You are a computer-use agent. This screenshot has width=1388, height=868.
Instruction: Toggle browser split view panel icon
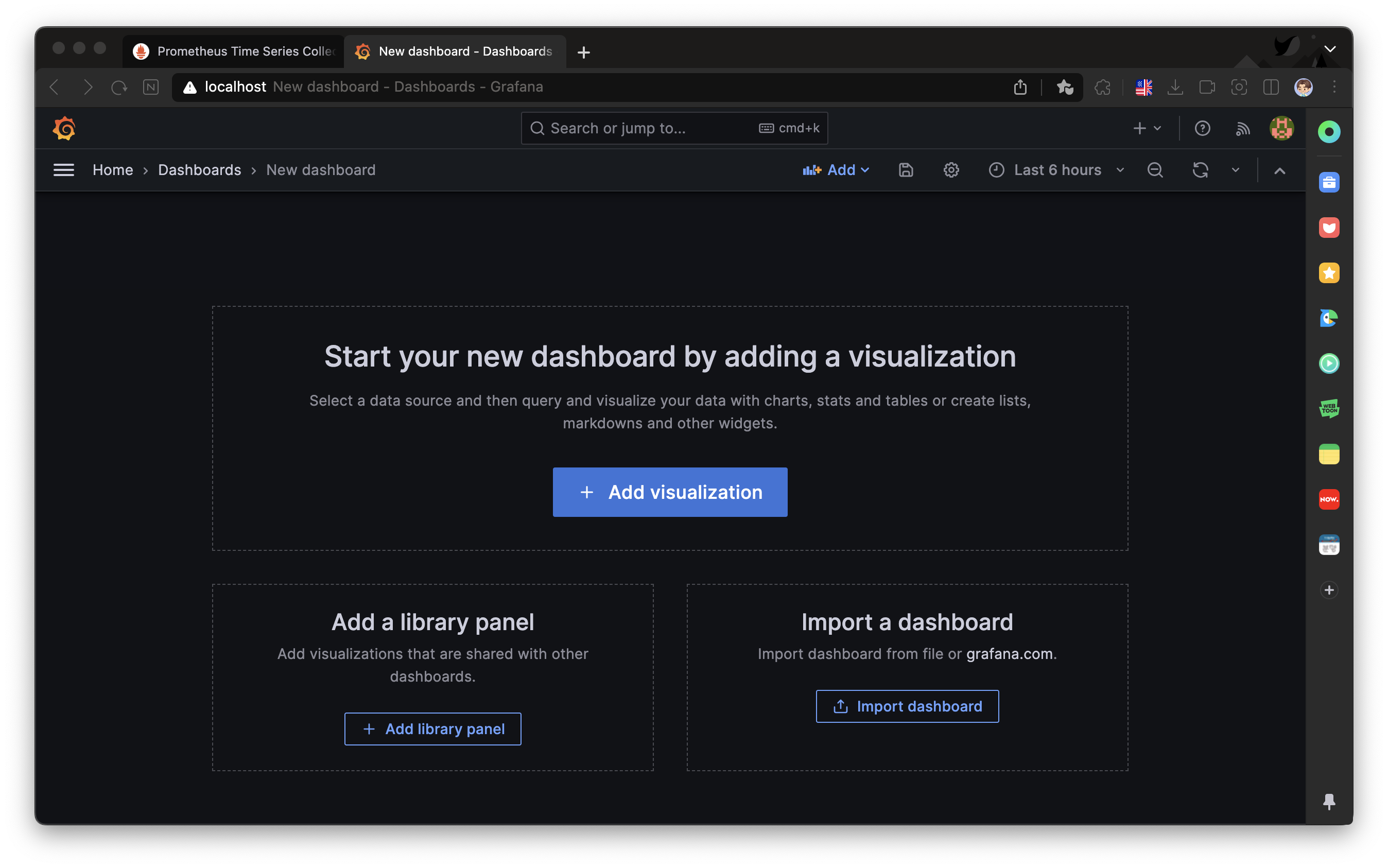tap(1271, 86)
